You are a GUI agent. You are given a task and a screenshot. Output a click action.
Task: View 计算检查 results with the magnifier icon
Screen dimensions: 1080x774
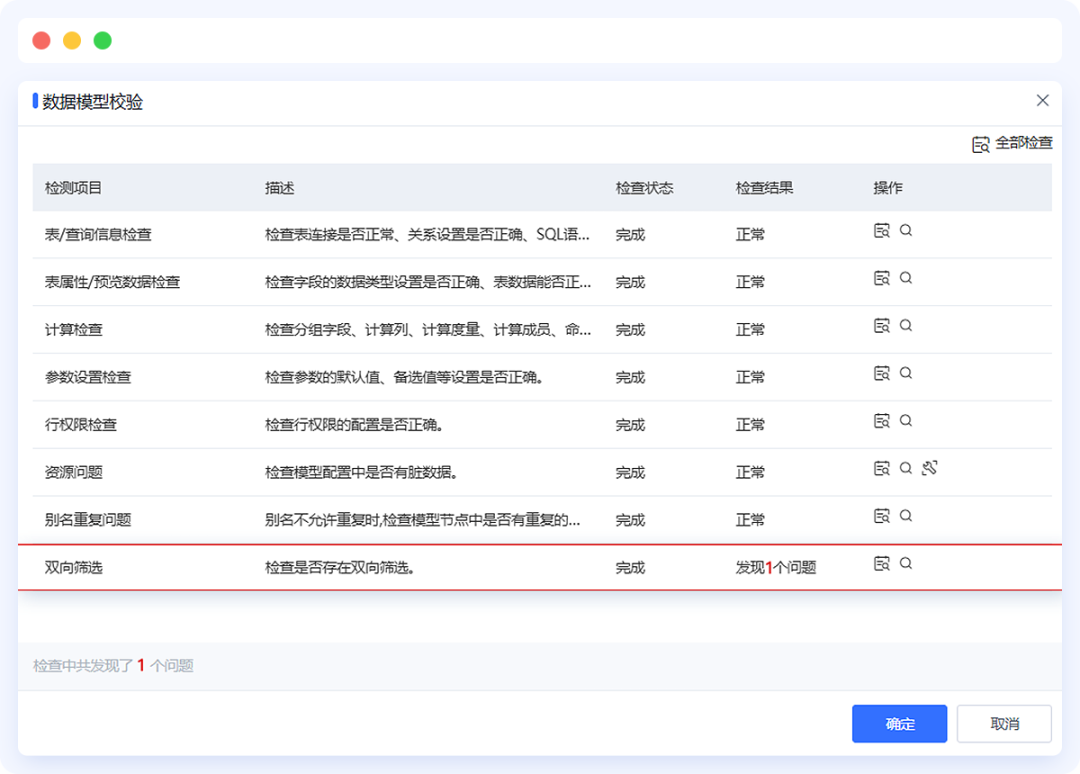coord(906,325)
